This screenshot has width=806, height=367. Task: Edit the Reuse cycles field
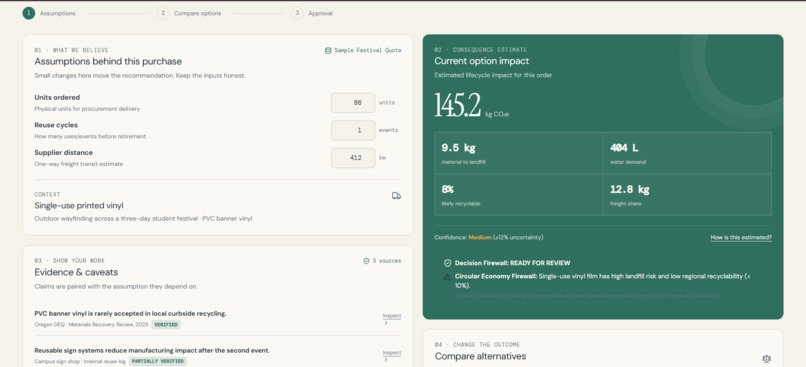(x=353, y=131)
